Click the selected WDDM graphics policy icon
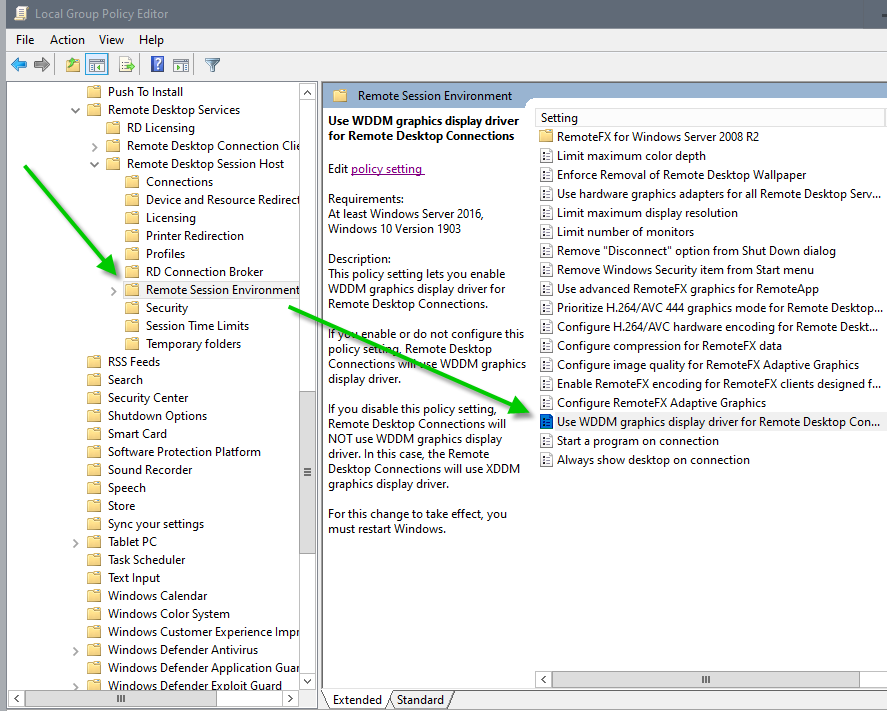The image size is (887, 711). 546,421
